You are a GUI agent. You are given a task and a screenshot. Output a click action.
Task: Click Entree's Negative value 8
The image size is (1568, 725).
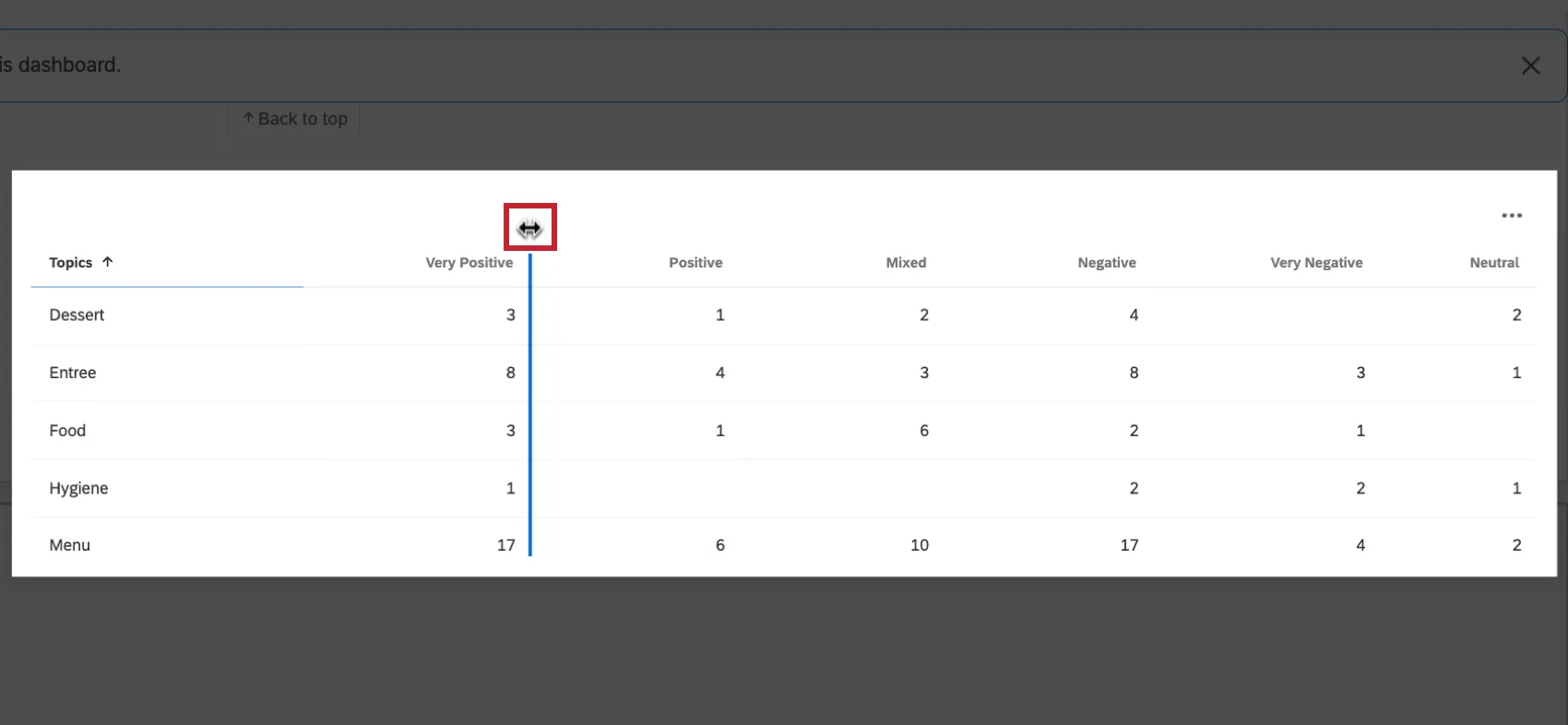click(1134, 373)
